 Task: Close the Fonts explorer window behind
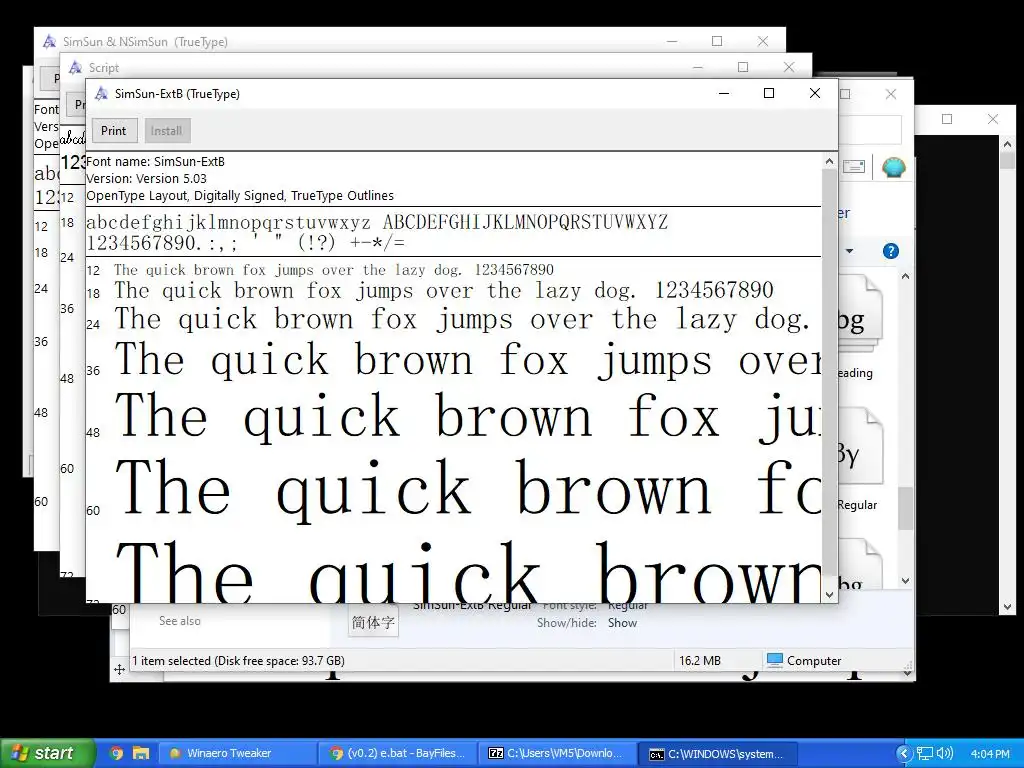point(891,94)
